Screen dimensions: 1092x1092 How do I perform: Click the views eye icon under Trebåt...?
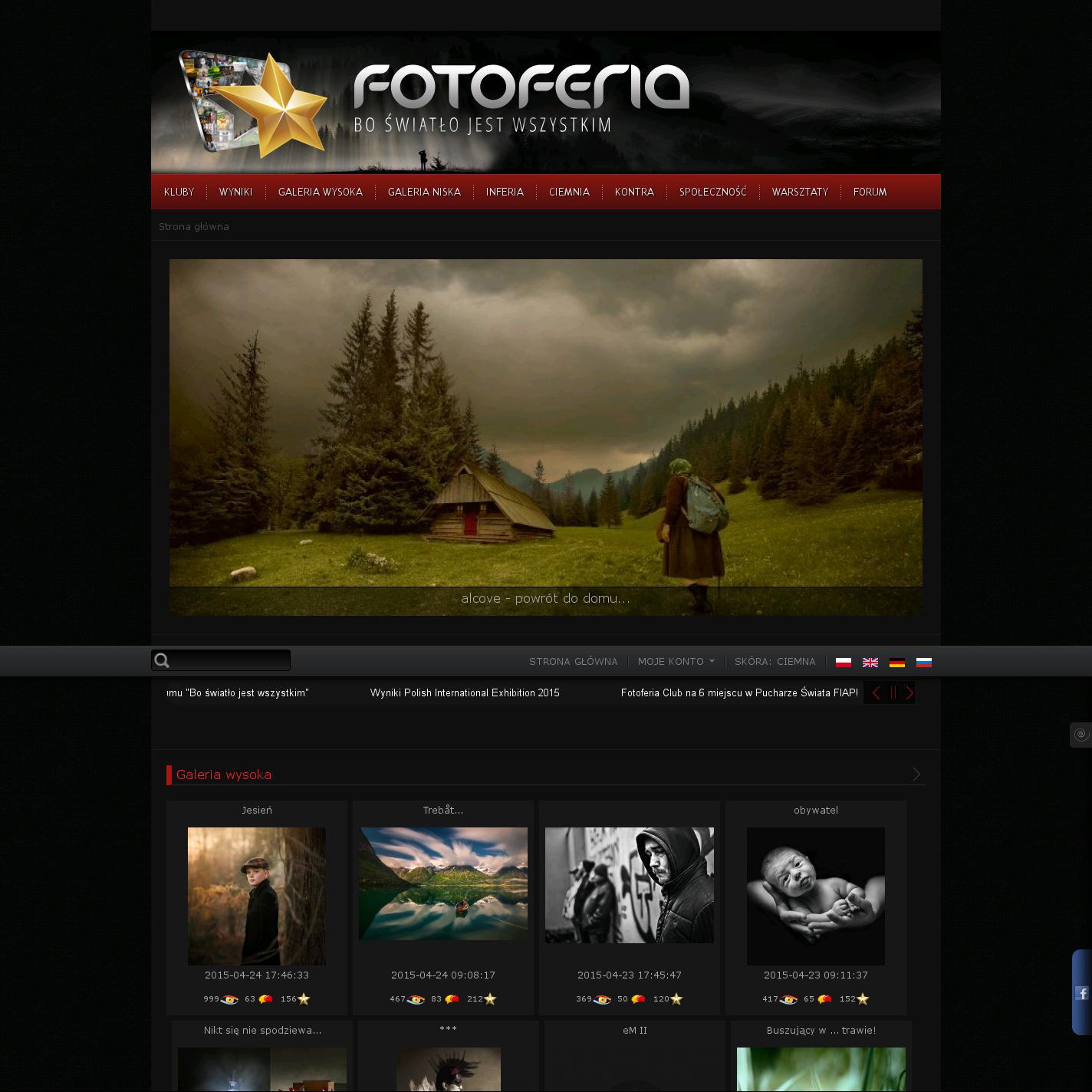[x=416, y=999]
